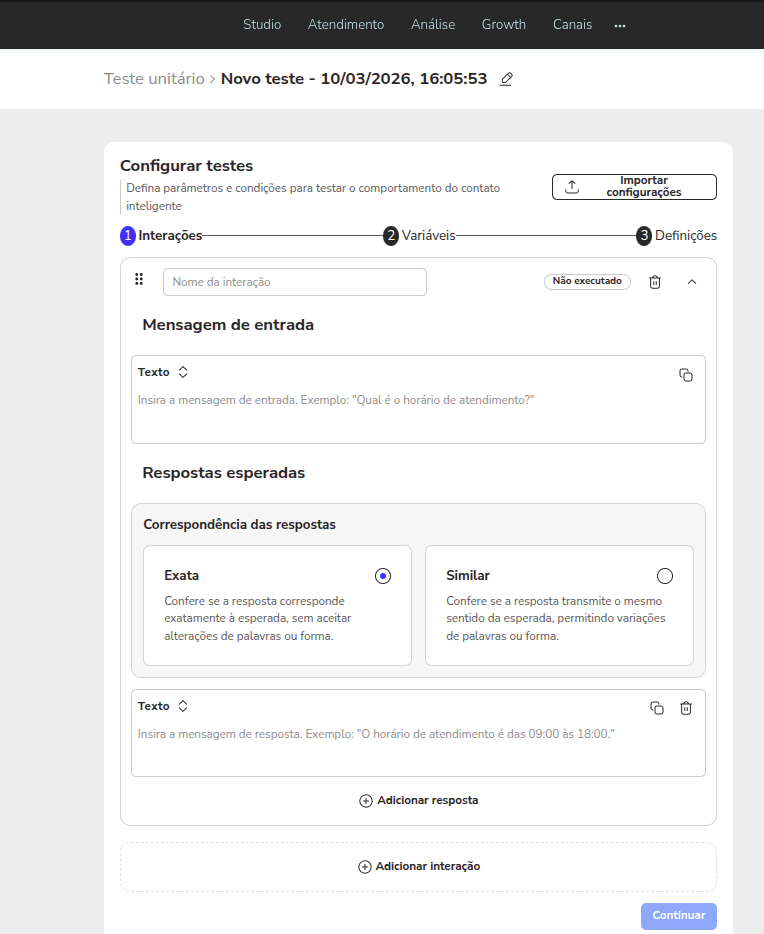Select the Exata matching radio button
764x934 pixels.
click(383, 576)
